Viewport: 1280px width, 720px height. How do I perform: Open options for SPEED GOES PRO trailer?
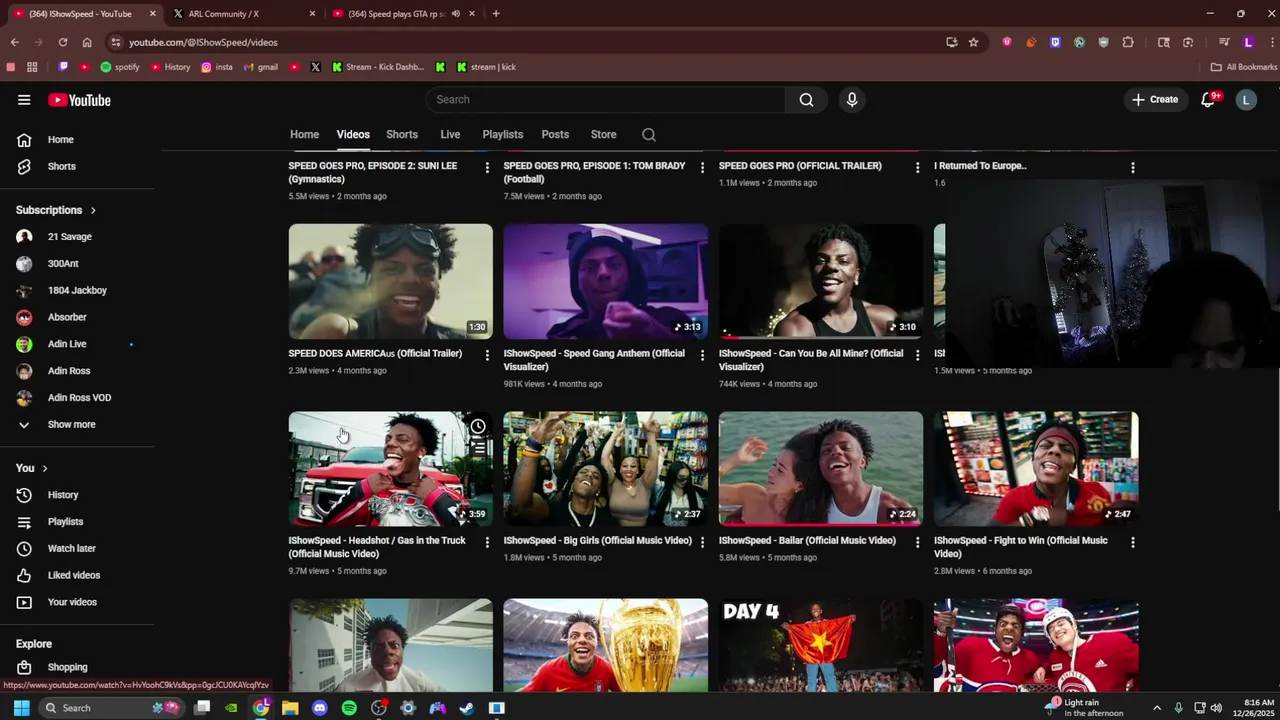coord(917,168)
